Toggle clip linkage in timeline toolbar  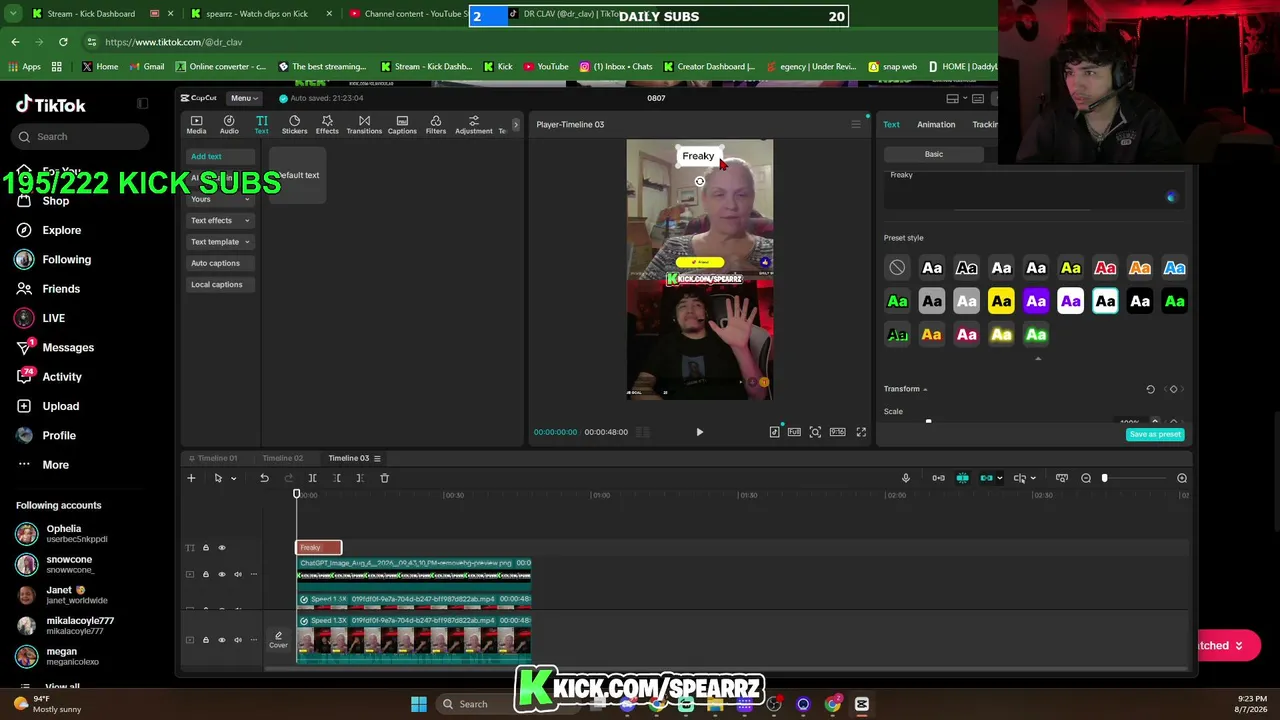(986, 478)
